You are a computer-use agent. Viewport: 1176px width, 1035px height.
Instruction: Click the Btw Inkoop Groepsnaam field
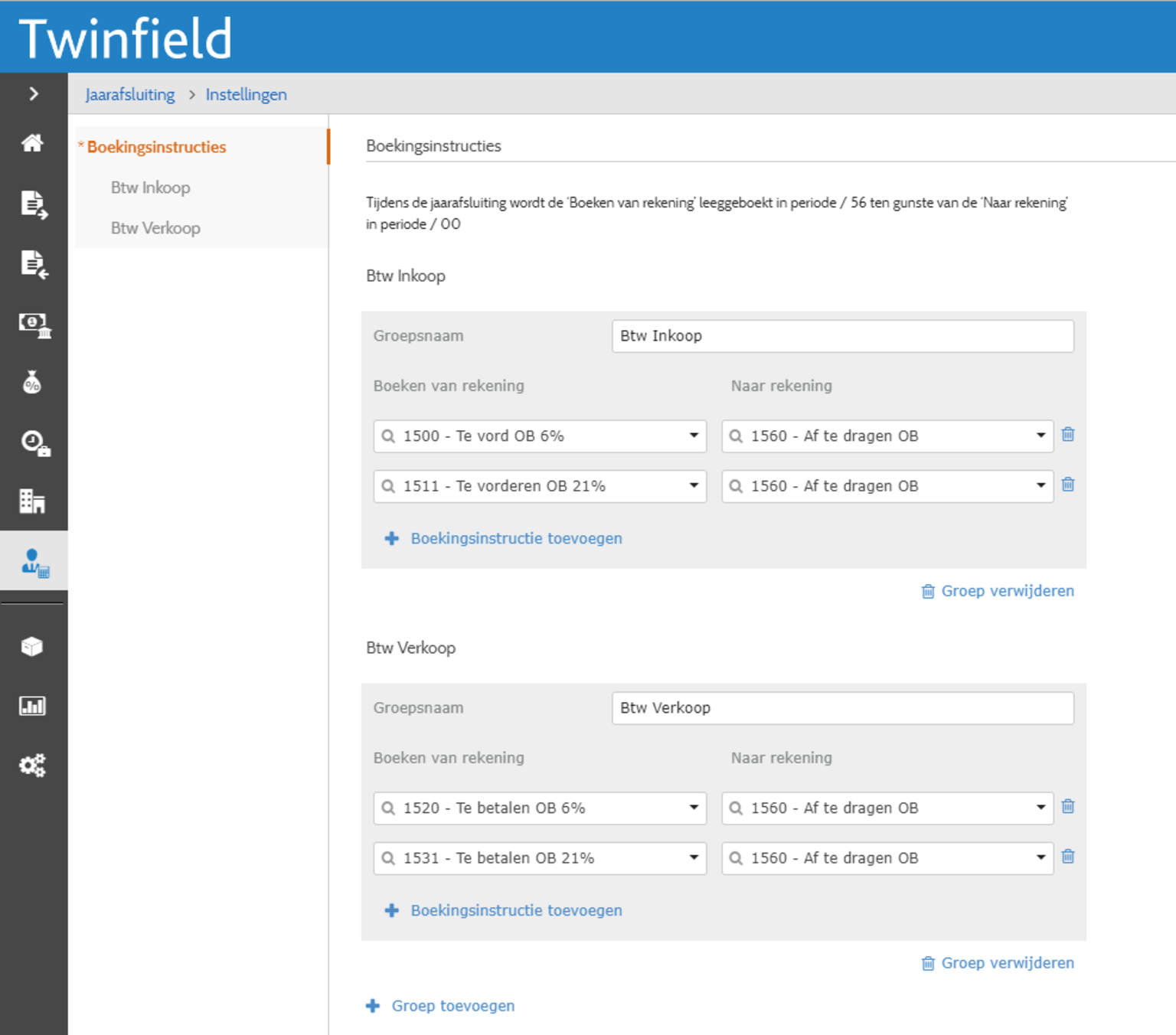pos(842,336)
